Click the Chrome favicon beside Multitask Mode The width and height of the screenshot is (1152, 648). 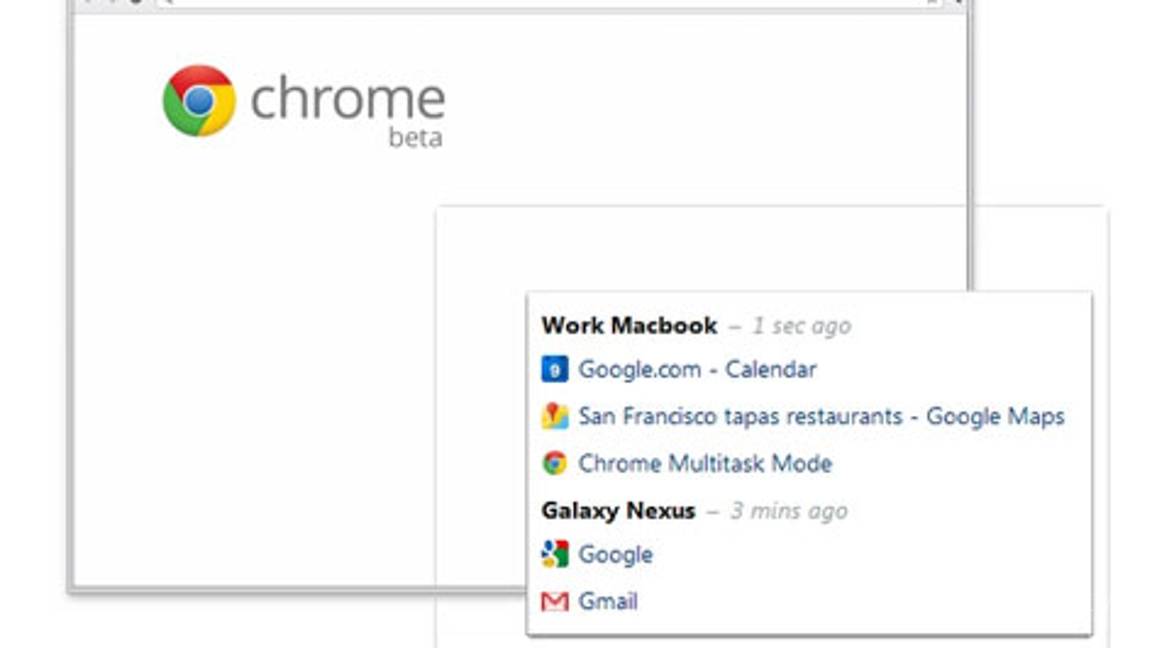coord(555,464)
